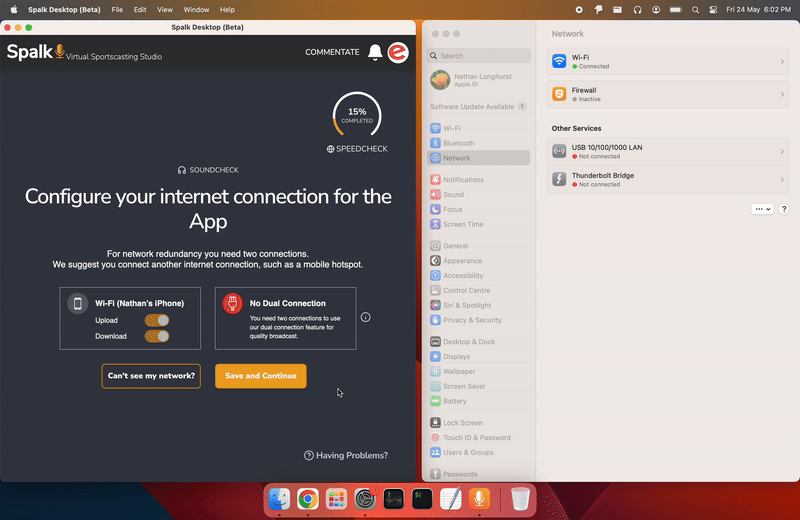Open the Edit menu
Viewport: 800px width, 520px height.
(x=140, y=10)
